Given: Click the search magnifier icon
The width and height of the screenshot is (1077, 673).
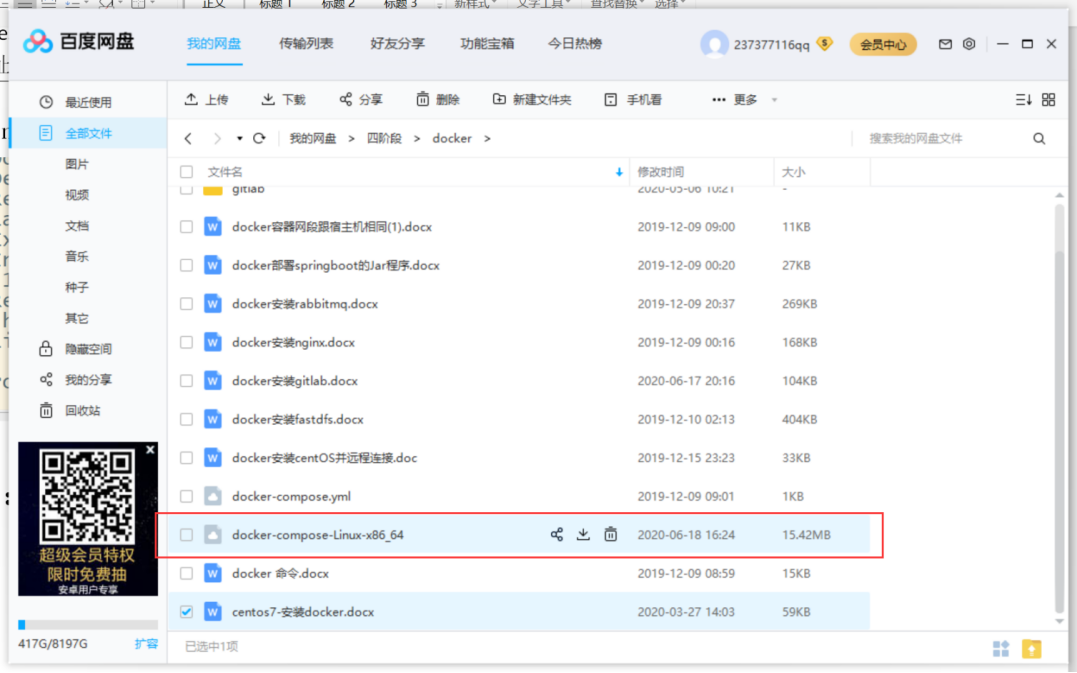Looking at the screenshot, I should tap(1039, 139).
